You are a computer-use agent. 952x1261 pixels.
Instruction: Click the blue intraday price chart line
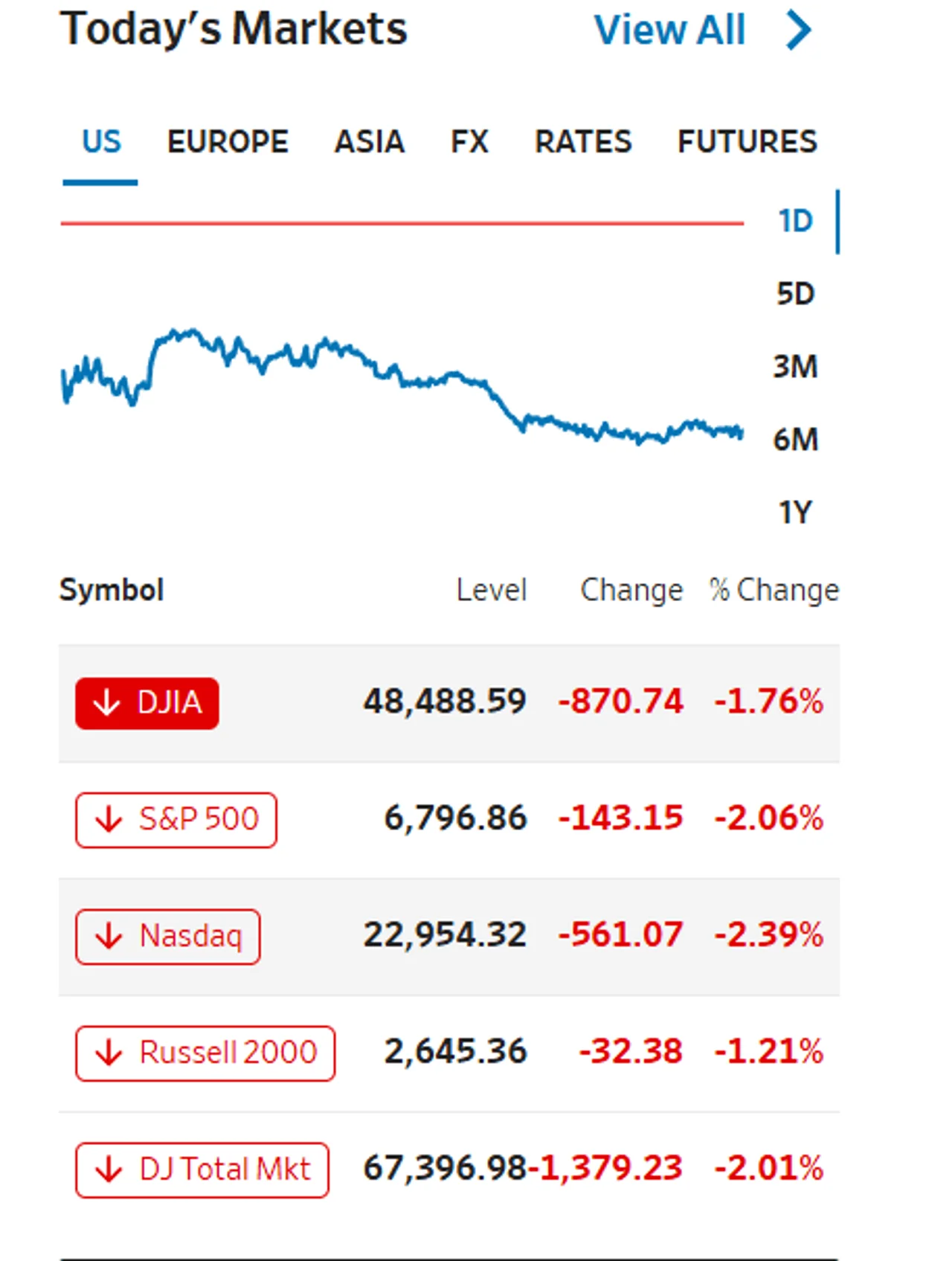click(402, 384)
